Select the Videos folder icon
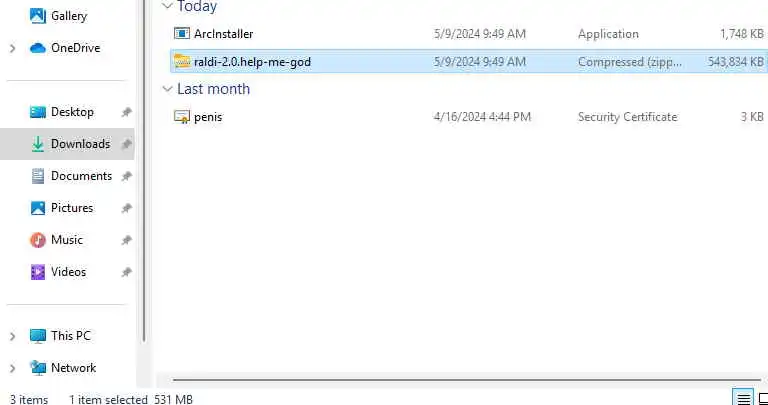768x405 pixels. coord(38,272)
